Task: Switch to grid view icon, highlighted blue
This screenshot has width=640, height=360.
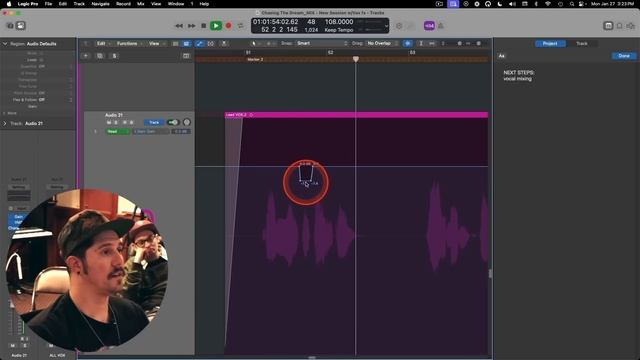Action: tap(186, 43)
